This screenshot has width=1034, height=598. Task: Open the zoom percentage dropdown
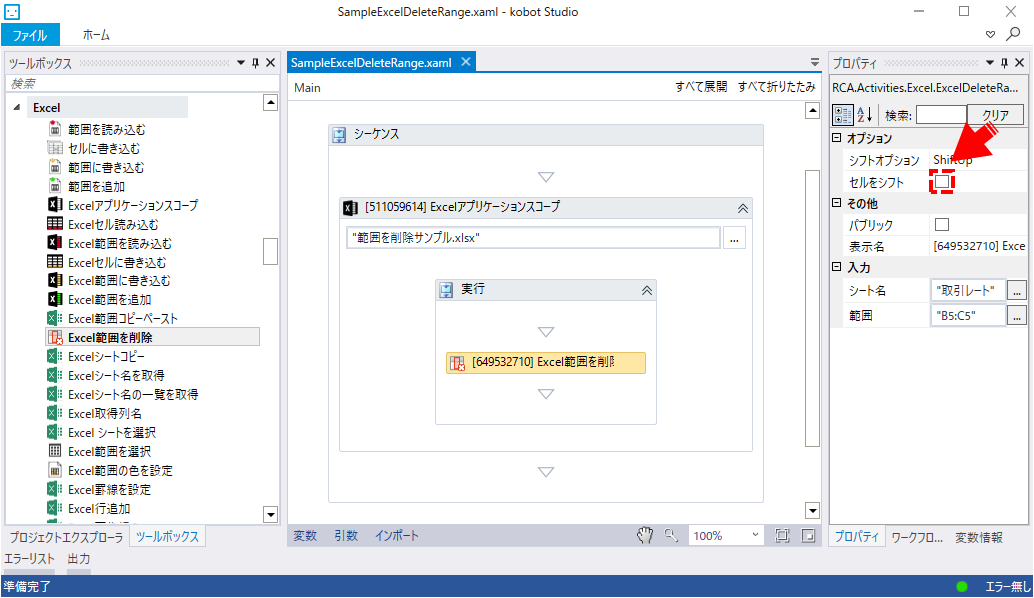pyautogui.click(x=755, y=535)
